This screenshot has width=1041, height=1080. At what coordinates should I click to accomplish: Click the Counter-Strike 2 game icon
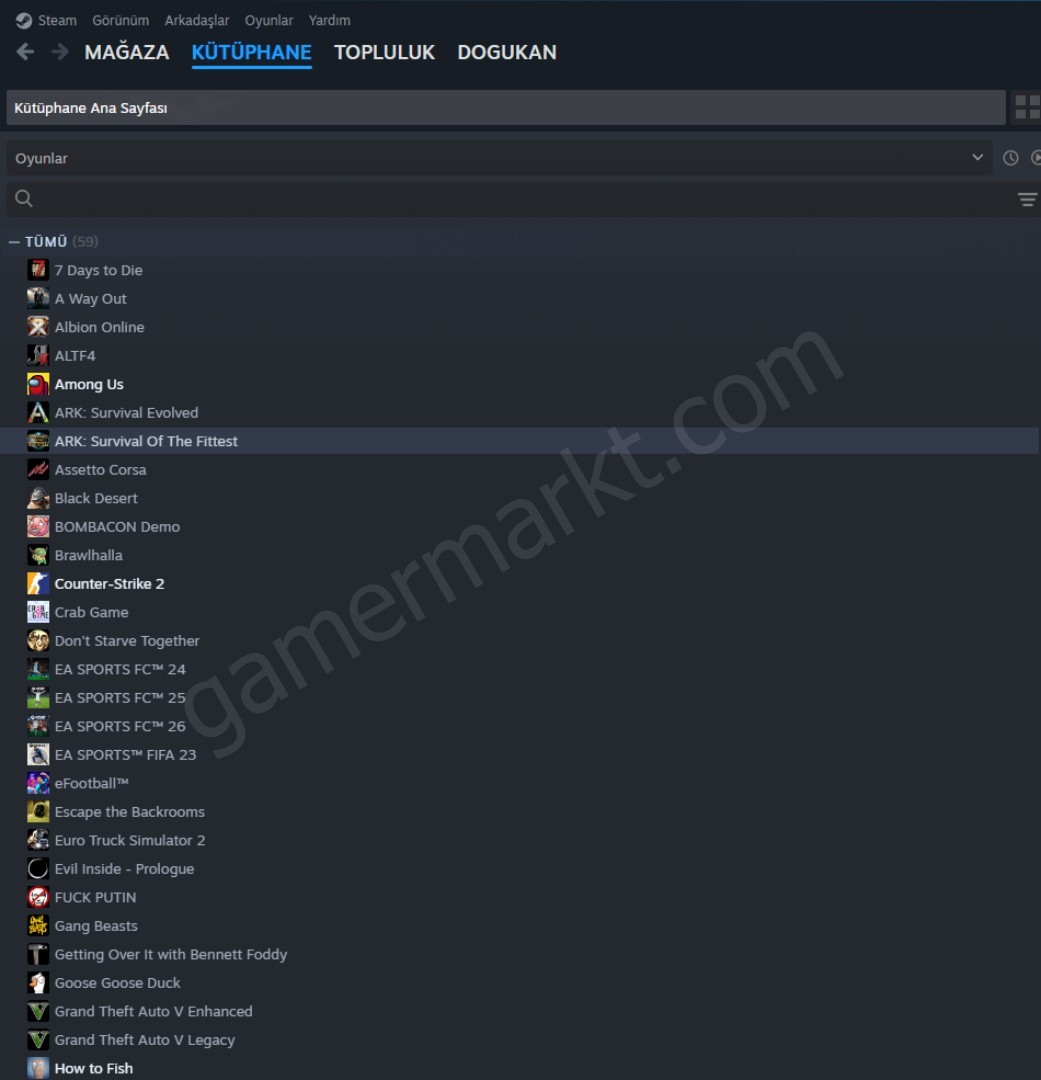(38, 583)
